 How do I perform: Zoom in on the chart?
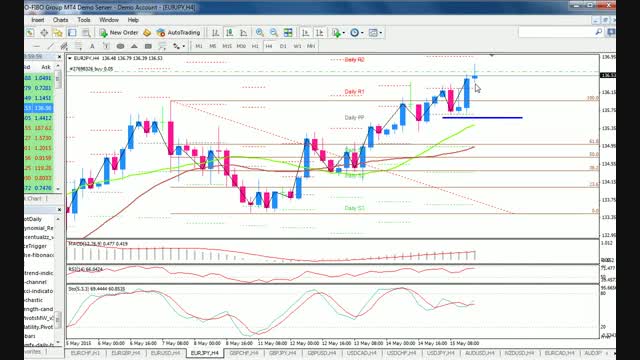click(x=260, y=33)
